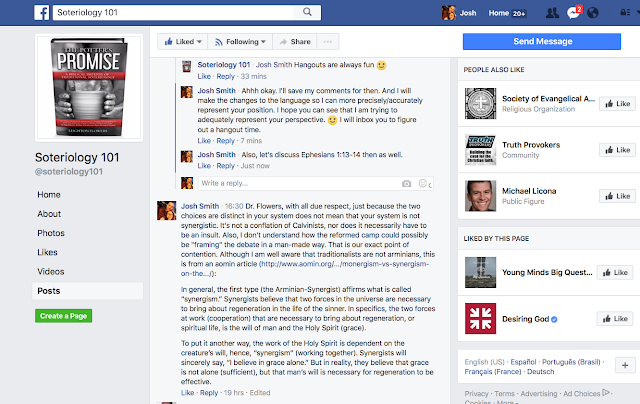Click the Facebook logo icon
640x404 pixels.
(42, 13)
